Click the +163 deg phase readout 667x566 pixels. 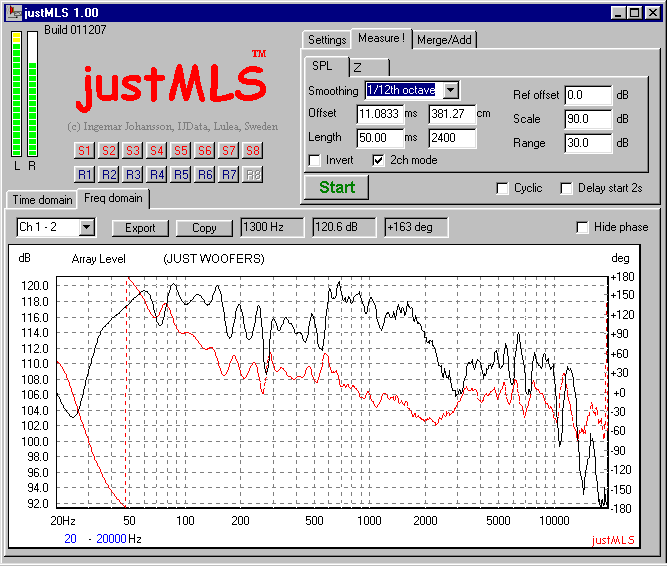point(416,227)
